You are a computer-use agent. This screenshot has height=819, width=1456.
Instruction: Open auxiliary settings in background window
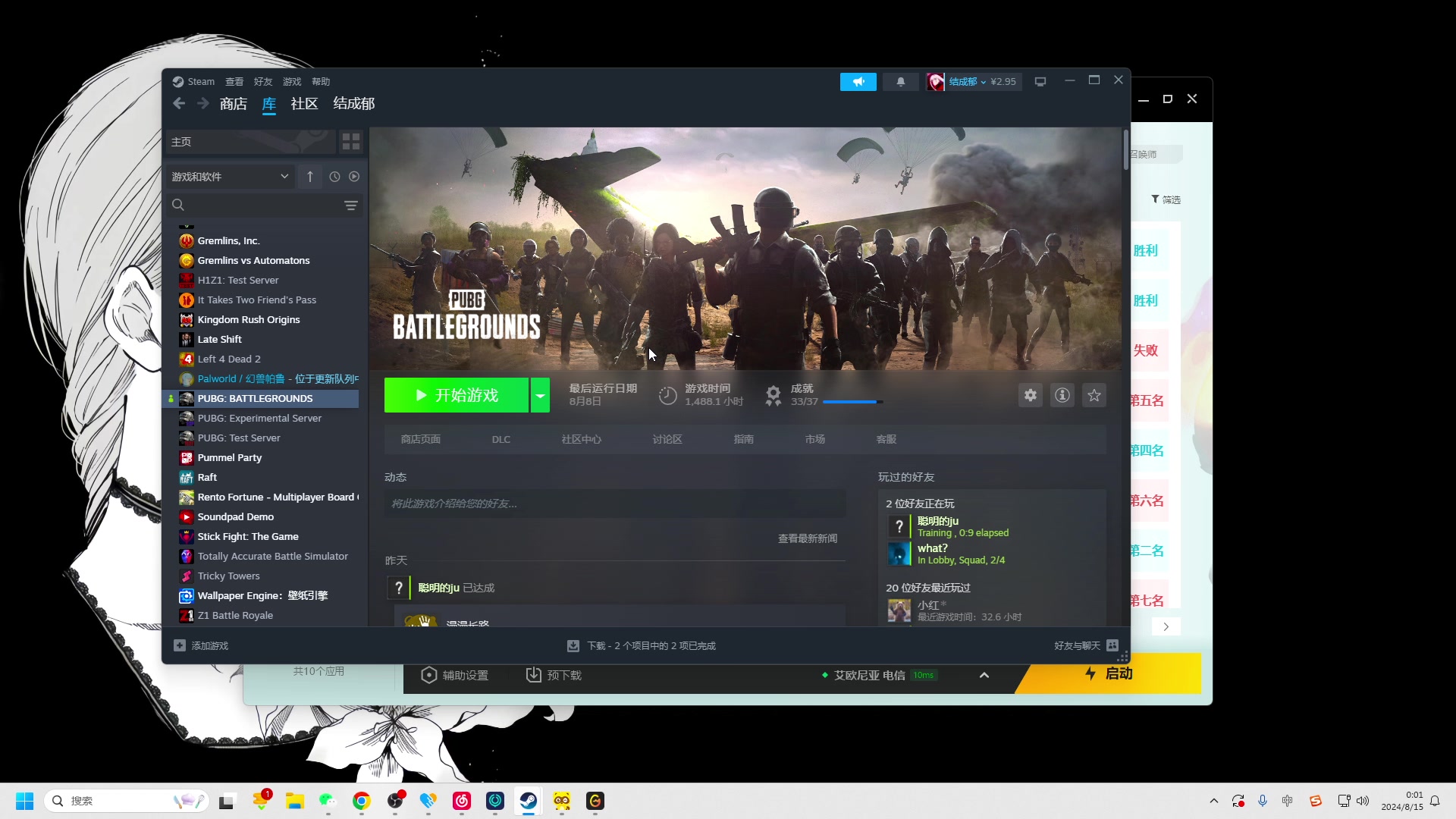pos(454,675)
